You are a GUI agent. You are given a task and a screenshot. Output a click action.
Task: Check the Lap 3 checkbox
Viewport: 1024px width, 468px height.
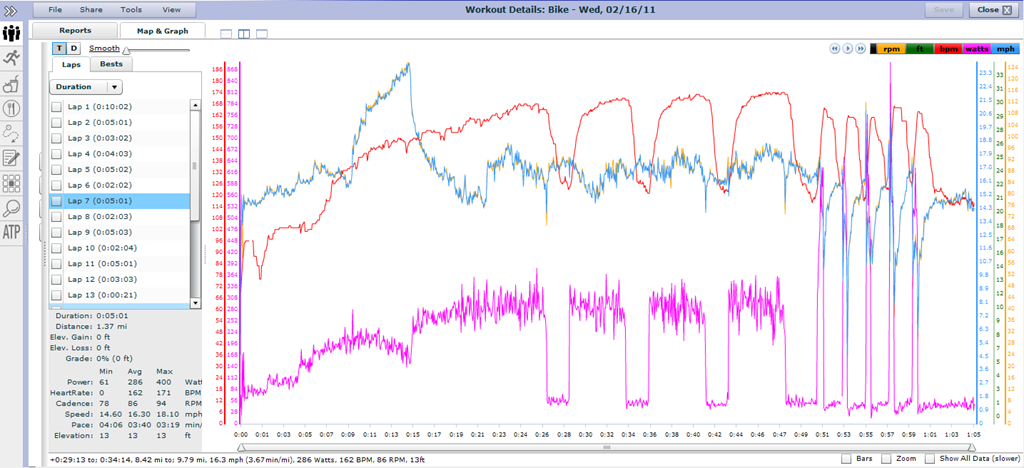(57, 138)
